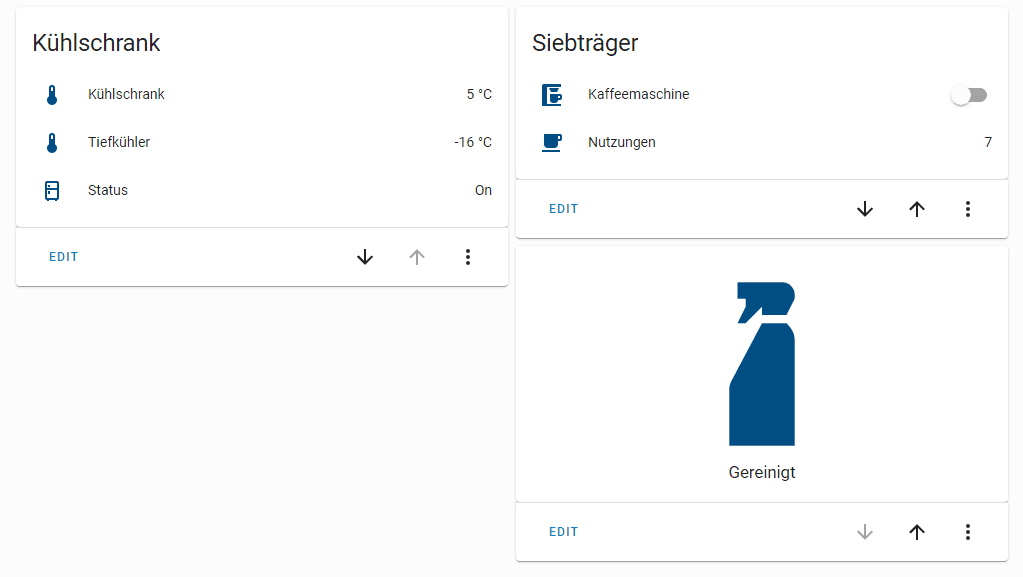1023x577 pixels.
Task: Open the Gereinigt card overflow menu
Action: tap(968, 532)
